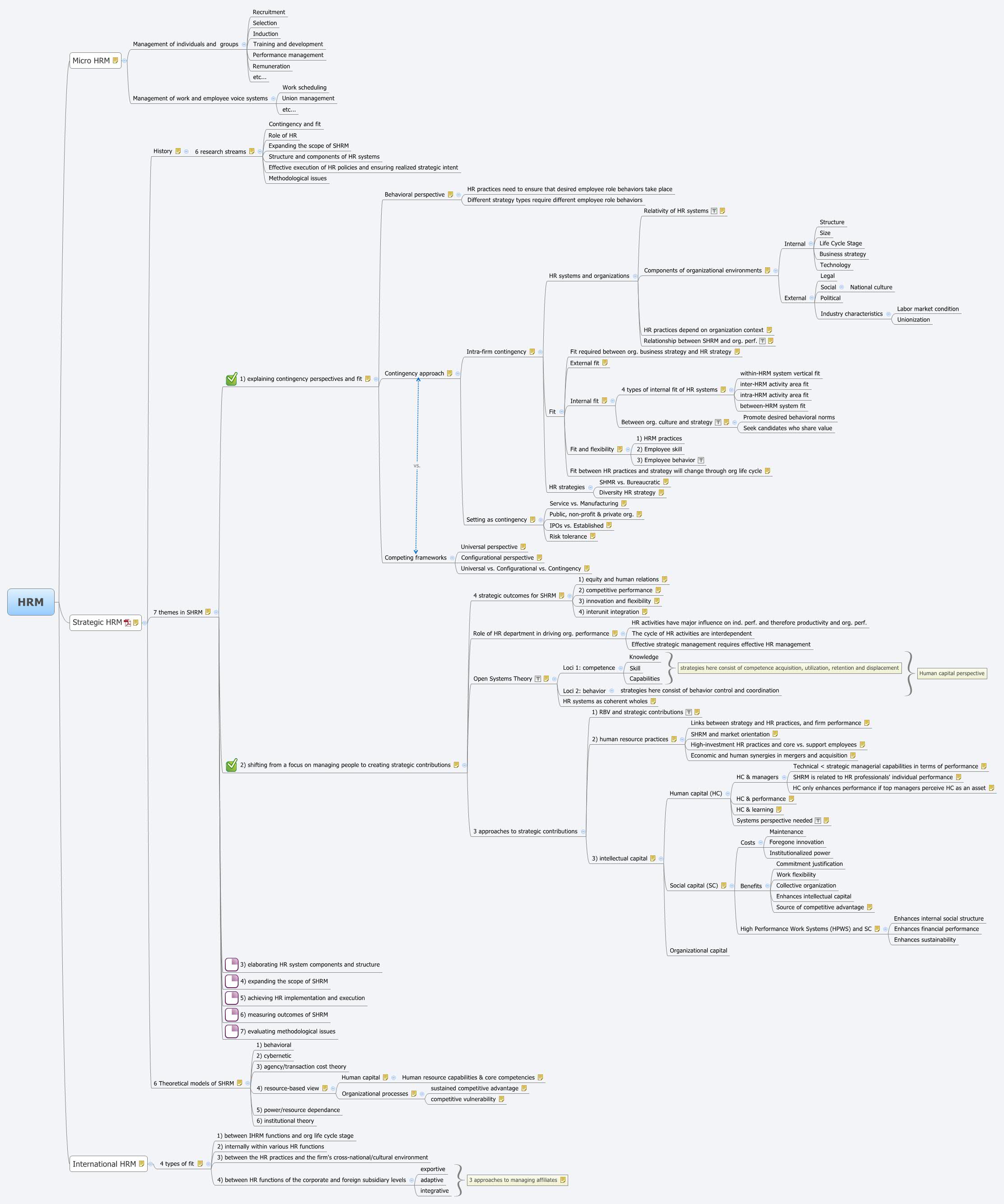Click the note icon on International HRM
The image size is (1004, 1204).
(x=141, y=1164)
